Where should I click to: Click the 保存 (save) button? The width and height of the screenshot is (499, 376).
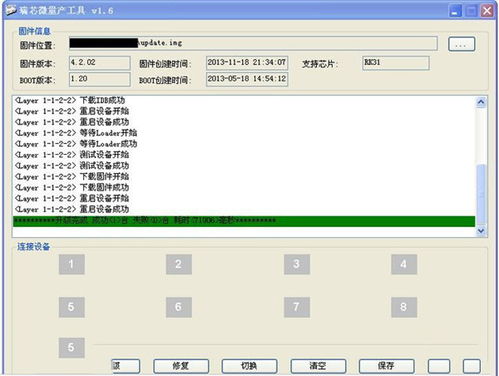(387, 366)
